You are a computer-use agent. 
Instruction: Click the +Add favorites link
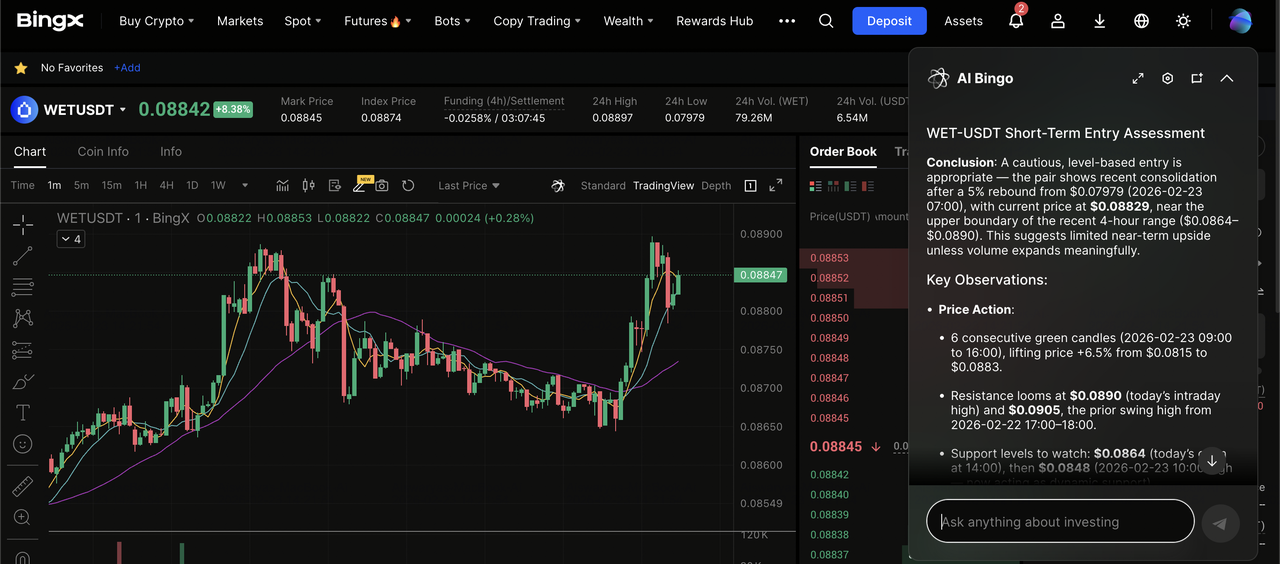127,68
